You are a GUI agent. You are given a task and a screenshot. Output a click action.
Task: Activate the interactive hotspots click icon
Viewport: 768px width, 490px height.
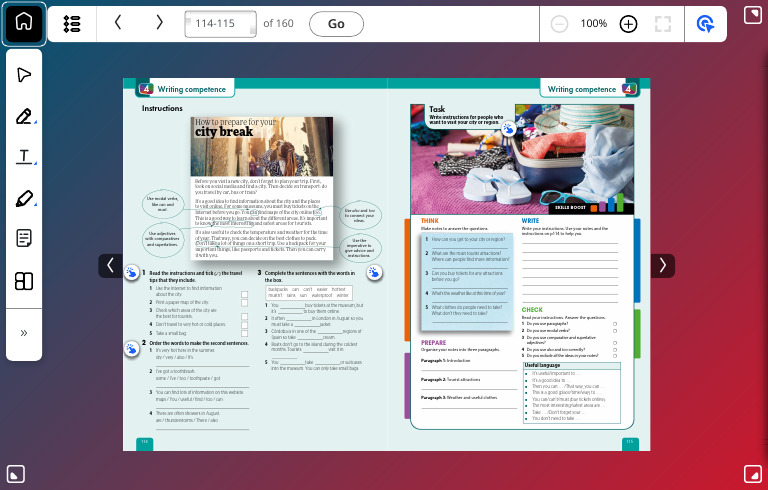coord(705,24)
